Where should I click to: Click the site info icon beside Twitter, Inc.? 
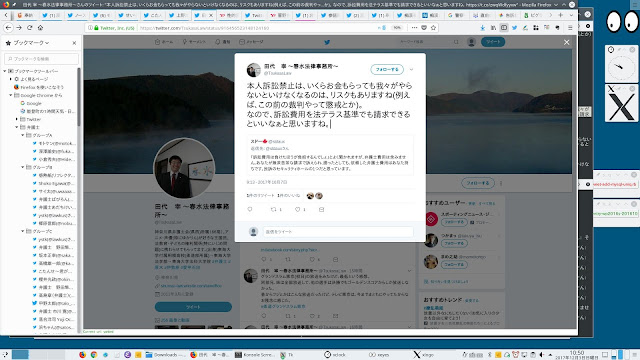[x=90, y=28]
